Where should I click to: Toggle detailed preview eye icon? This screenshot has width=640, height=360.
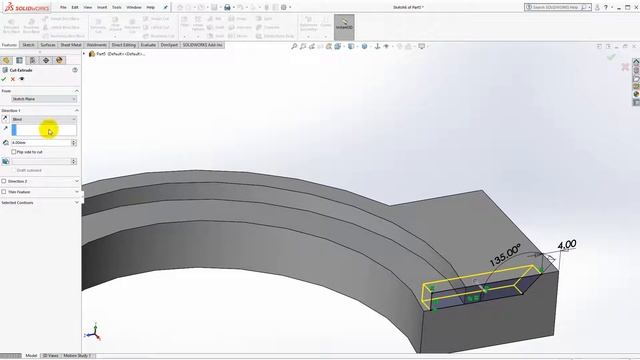tap(22, 79)
